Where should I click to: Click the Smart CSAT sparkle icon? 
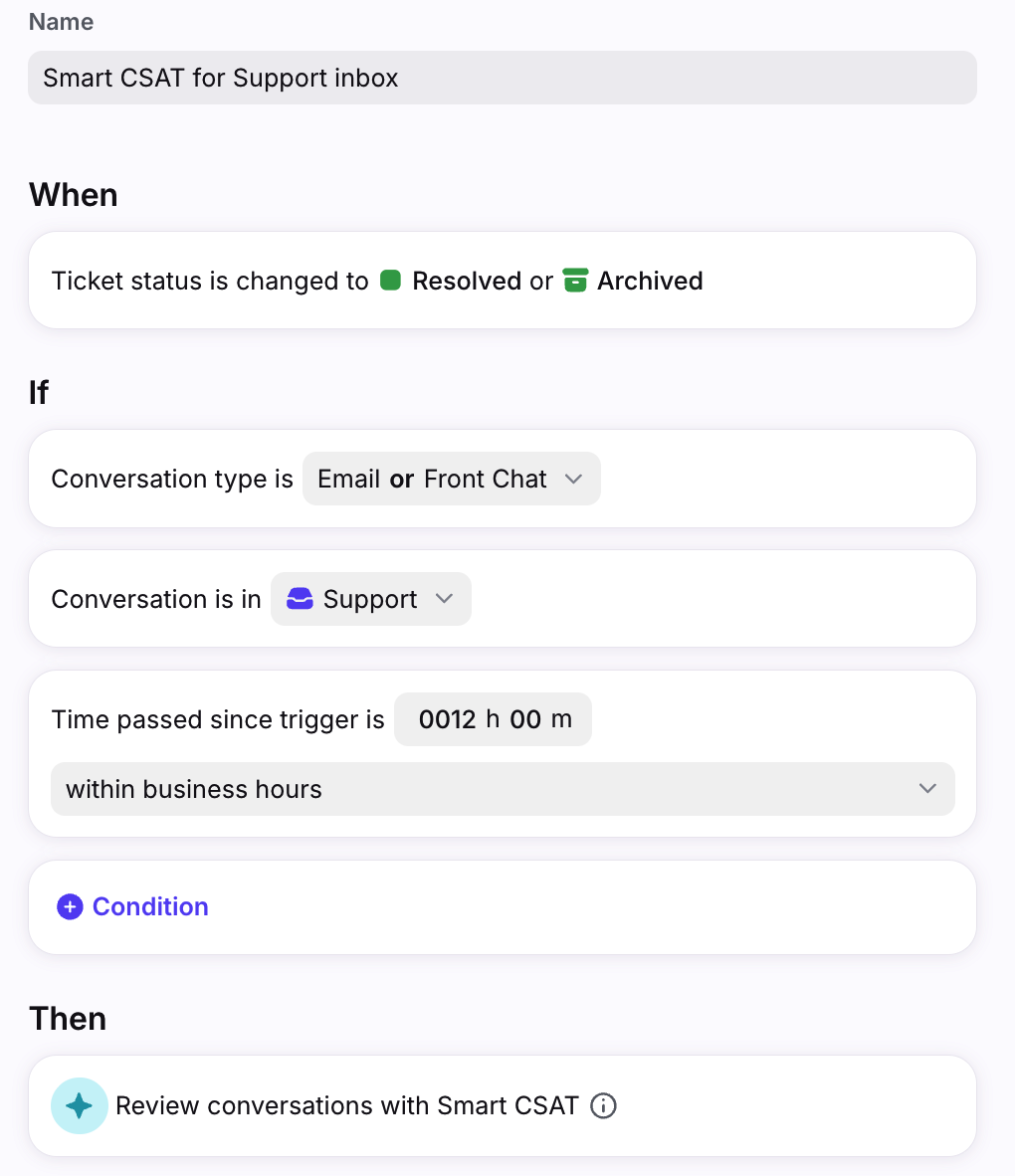[80, 1105]
